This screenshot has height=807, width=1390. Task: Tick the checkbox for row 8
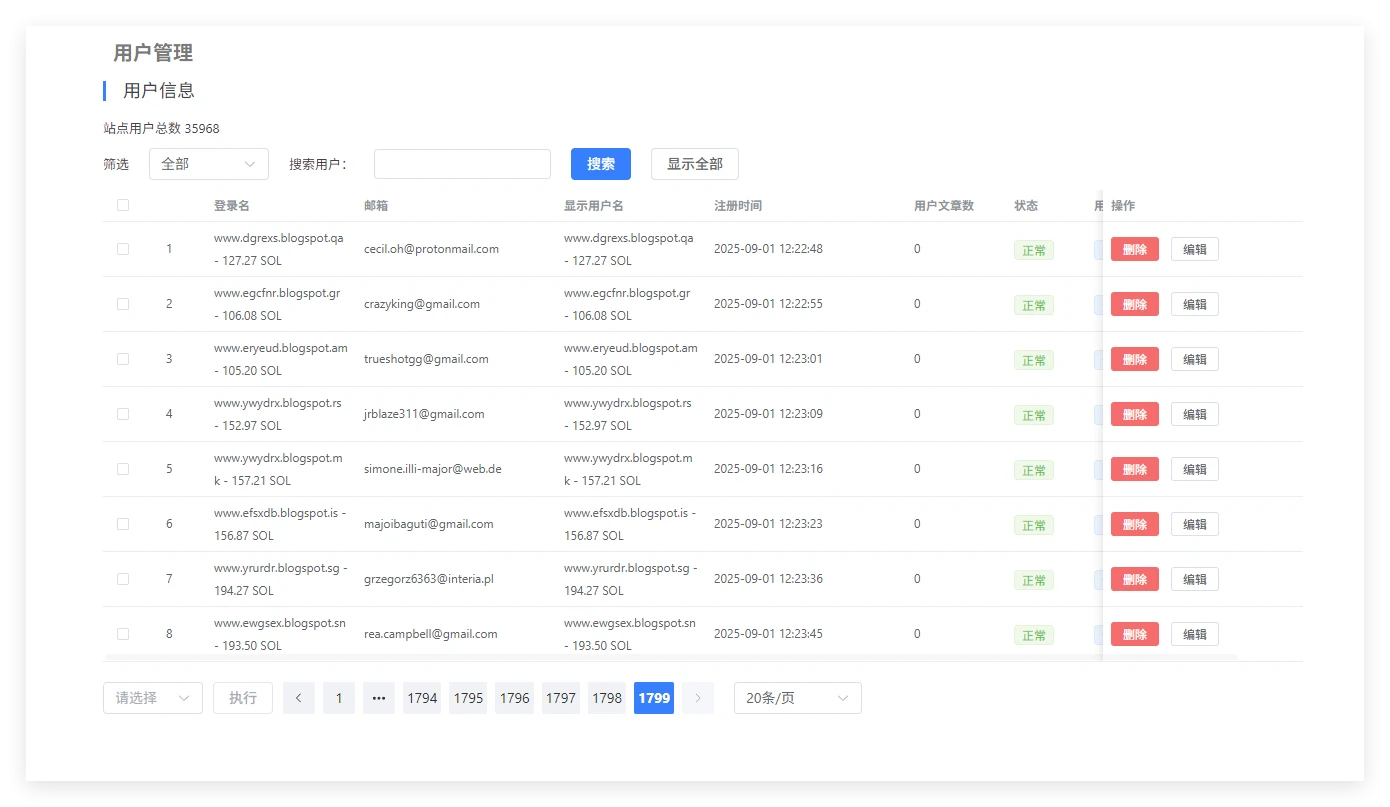(x=123, y=634)
